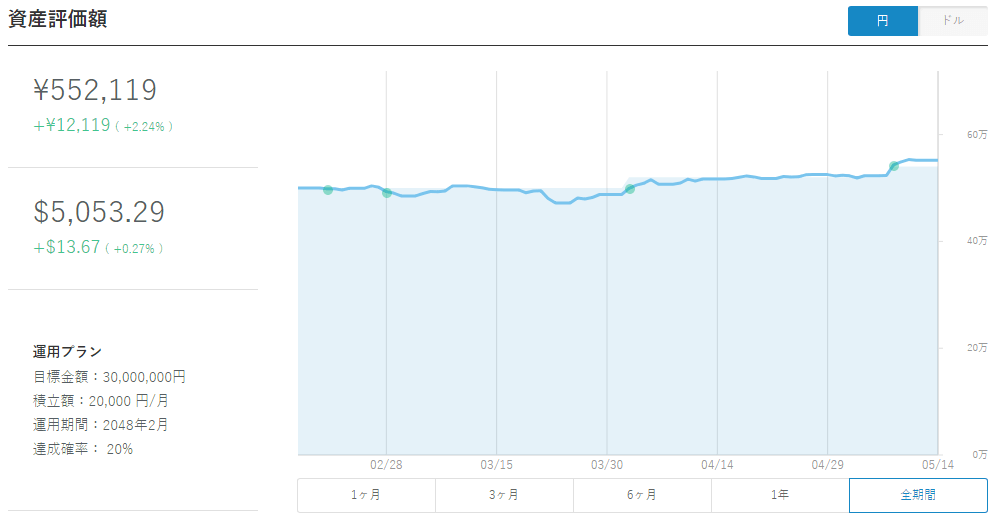The width and height of the screenshot is (997, 519).
Task: Click the 運用プラン heading
Action: 67,352
